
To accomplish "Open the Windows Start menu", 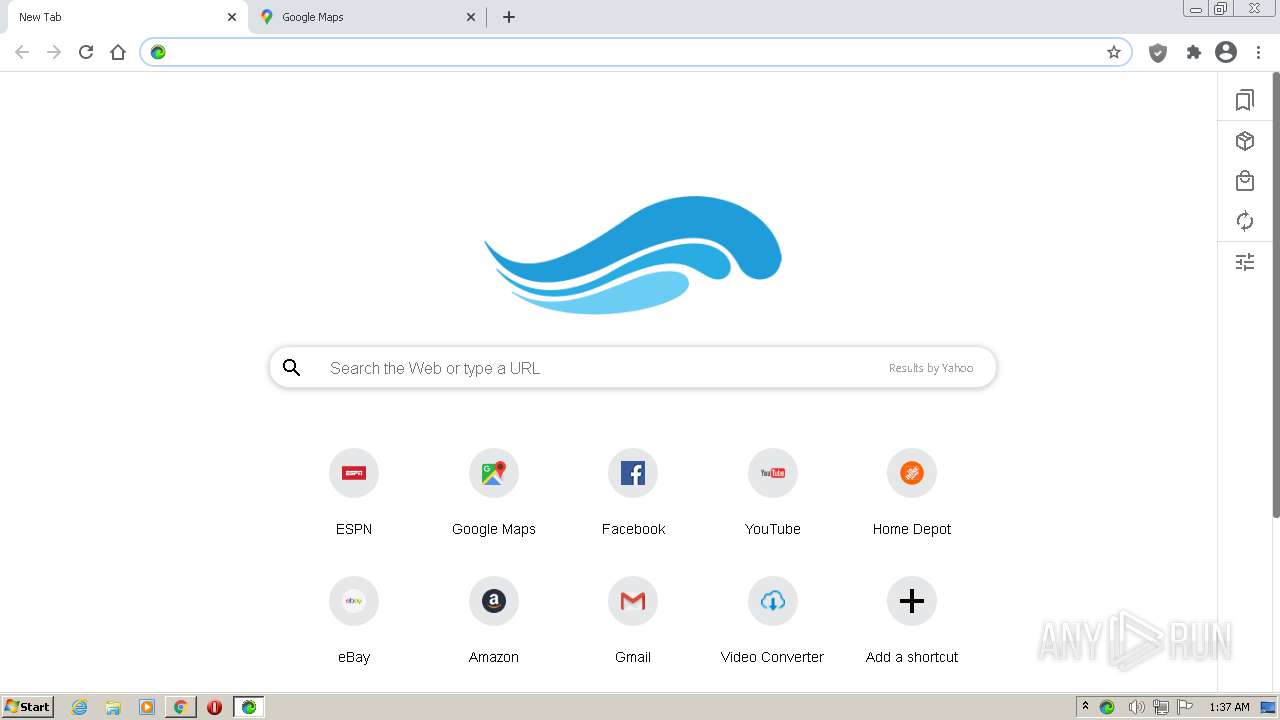I will point(28,707).
